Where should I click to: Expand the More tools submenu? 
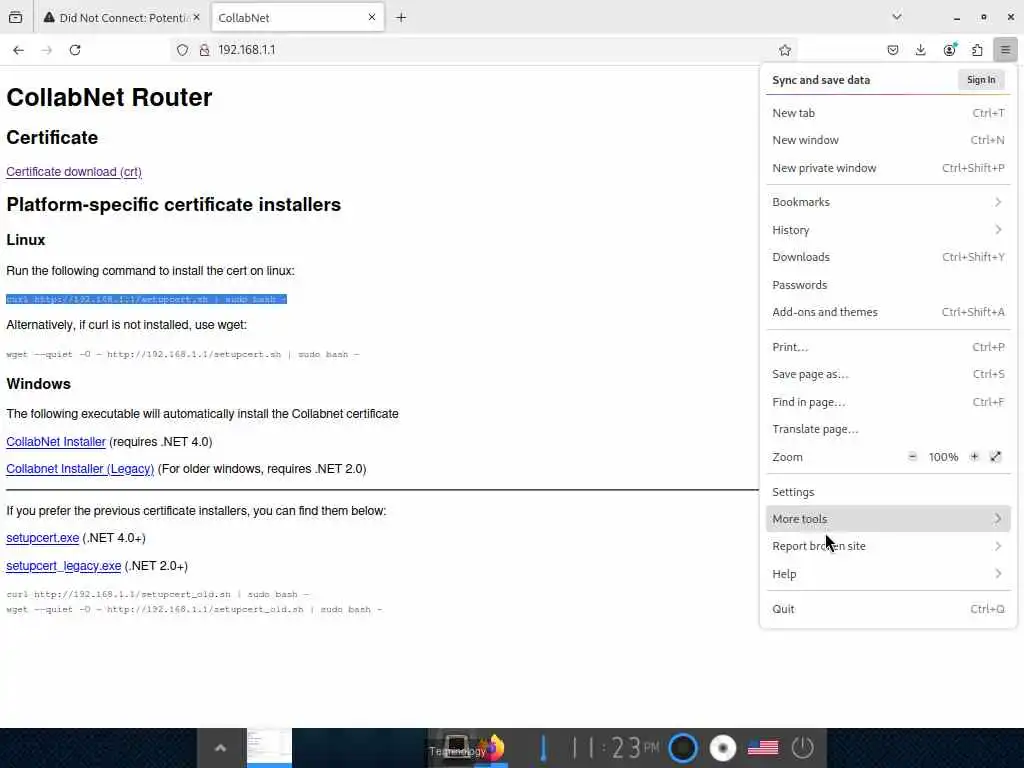(888, 519)
